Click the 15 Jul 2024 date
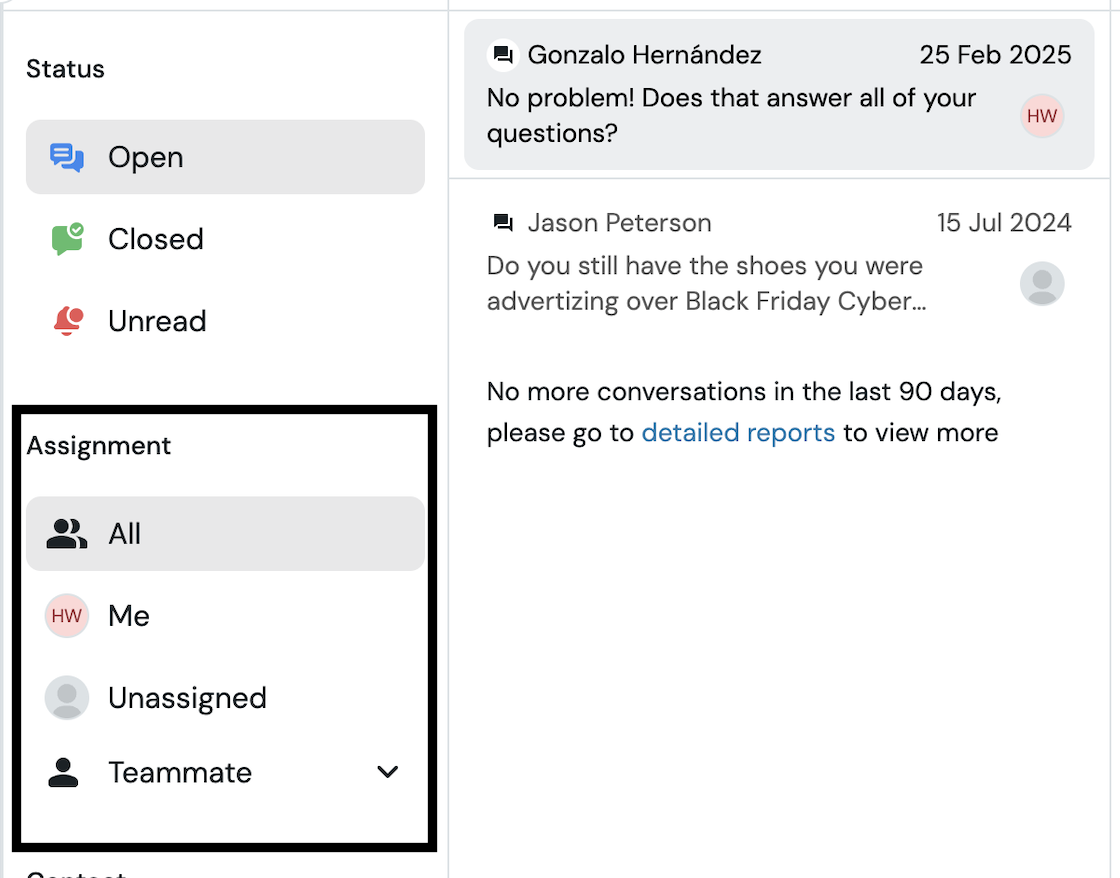 click(x=1004, y=223)
